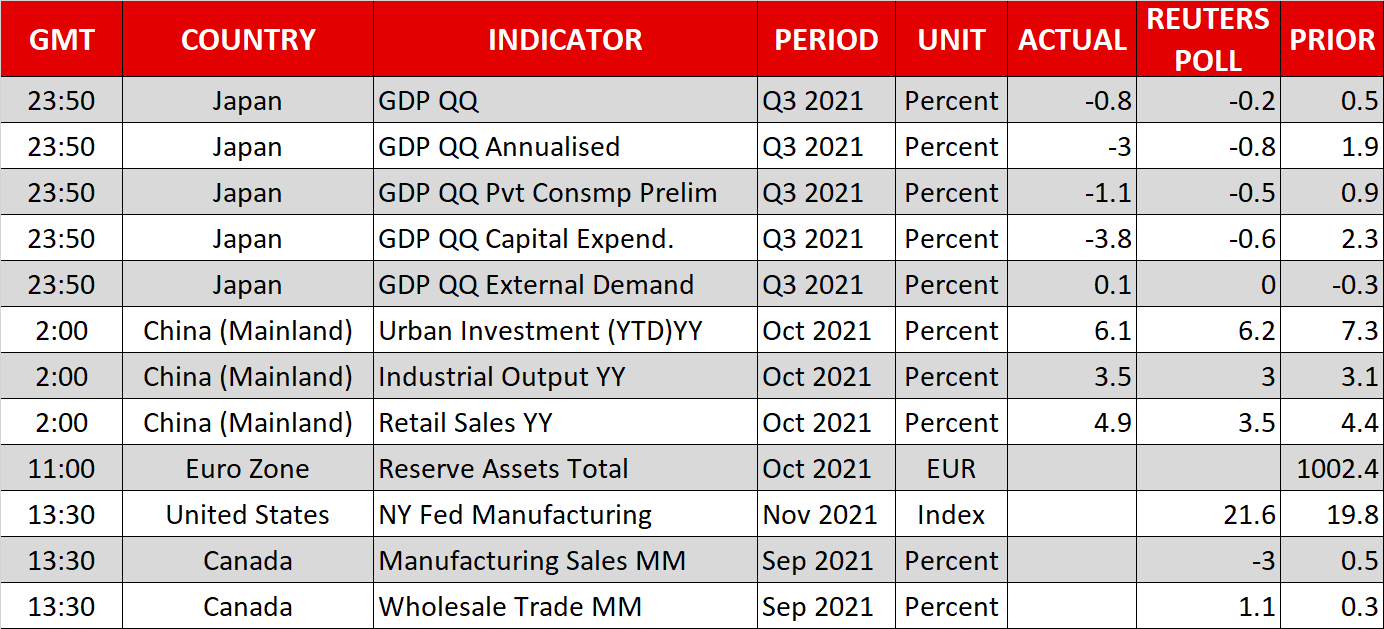Click the REUTERS POLL header
Viewport: 1384px width, 629px height.
click(1208, 40)
